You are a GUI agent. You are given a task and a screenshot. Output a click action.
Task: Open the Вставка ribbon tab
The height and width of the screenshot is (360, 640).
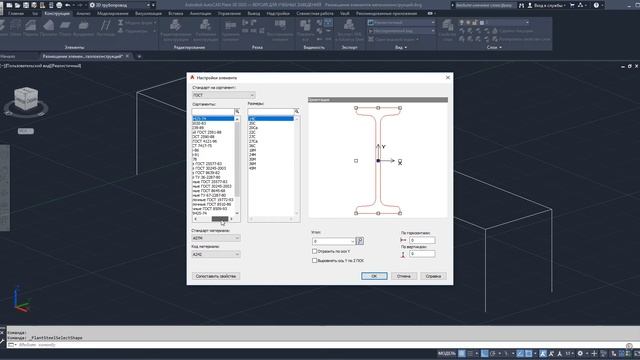click(176, 13)
